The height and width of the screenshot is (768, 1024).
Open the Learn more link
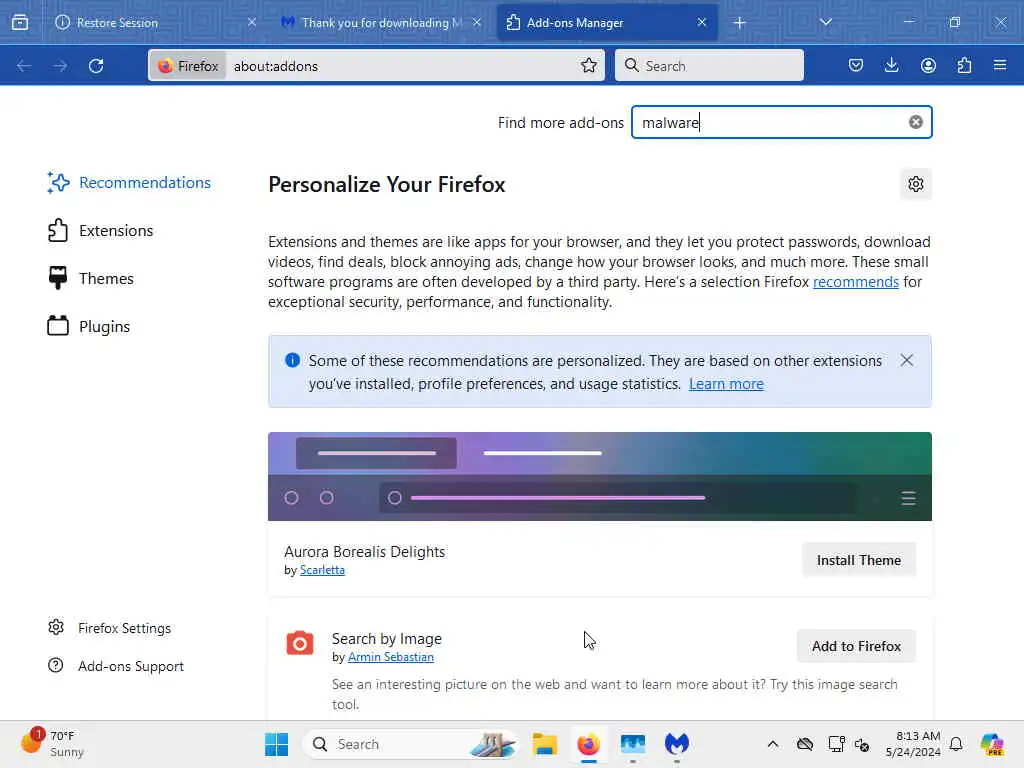point(726,384)
